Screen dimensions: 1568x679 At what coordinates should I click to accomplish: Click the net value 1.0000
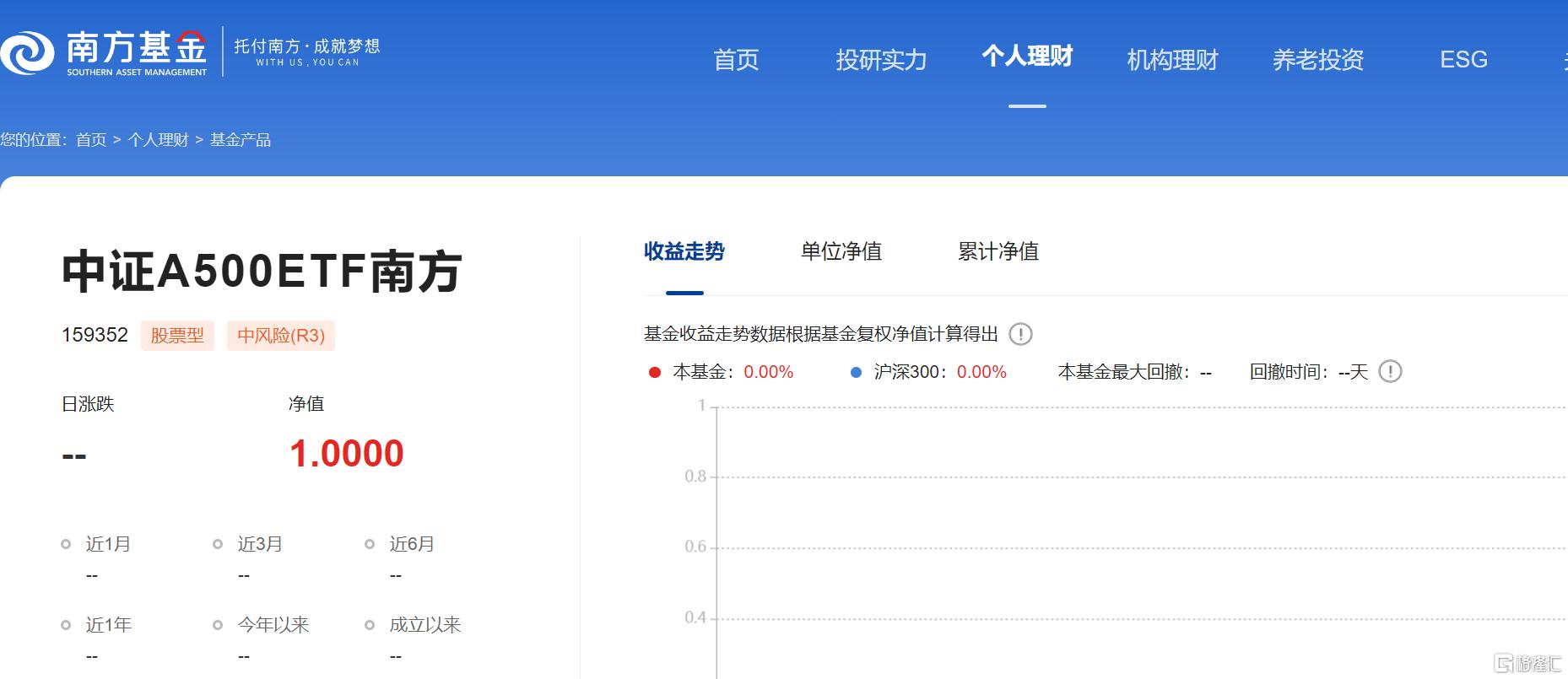(x=347, y=454)
